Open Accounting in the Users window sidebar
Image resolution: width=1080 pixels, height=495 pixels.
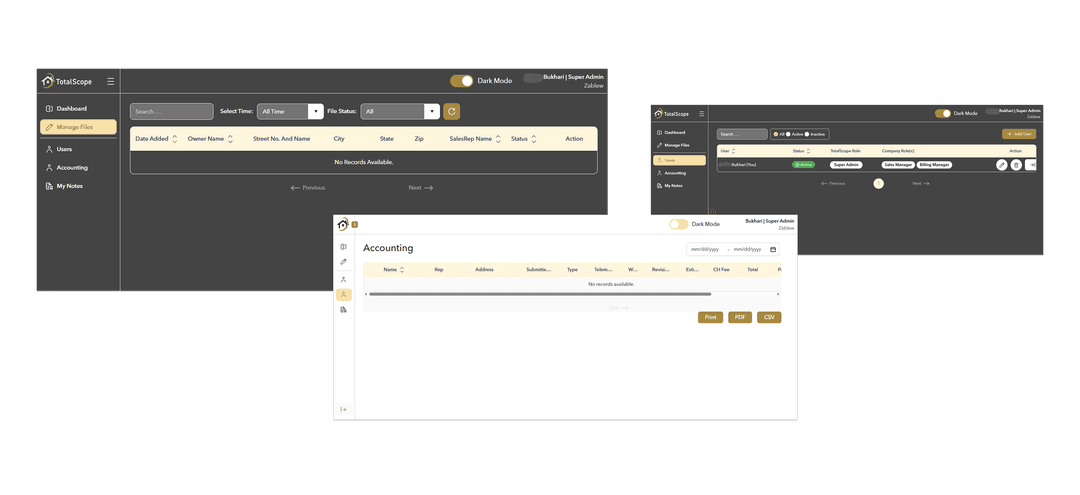click(671, 173)
